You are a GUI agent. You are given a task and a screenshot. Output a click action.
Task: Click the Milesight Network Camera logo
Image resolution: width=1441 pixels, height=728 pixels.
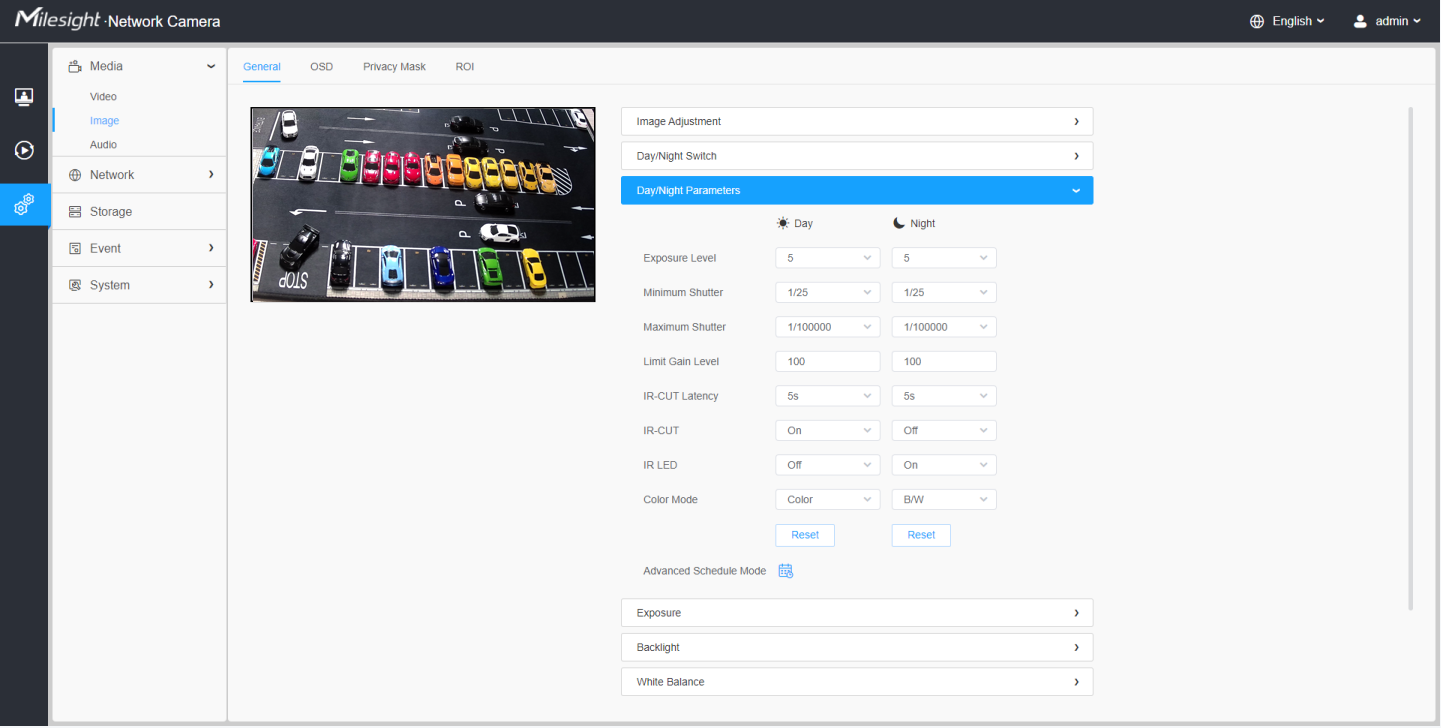(117, 21)
